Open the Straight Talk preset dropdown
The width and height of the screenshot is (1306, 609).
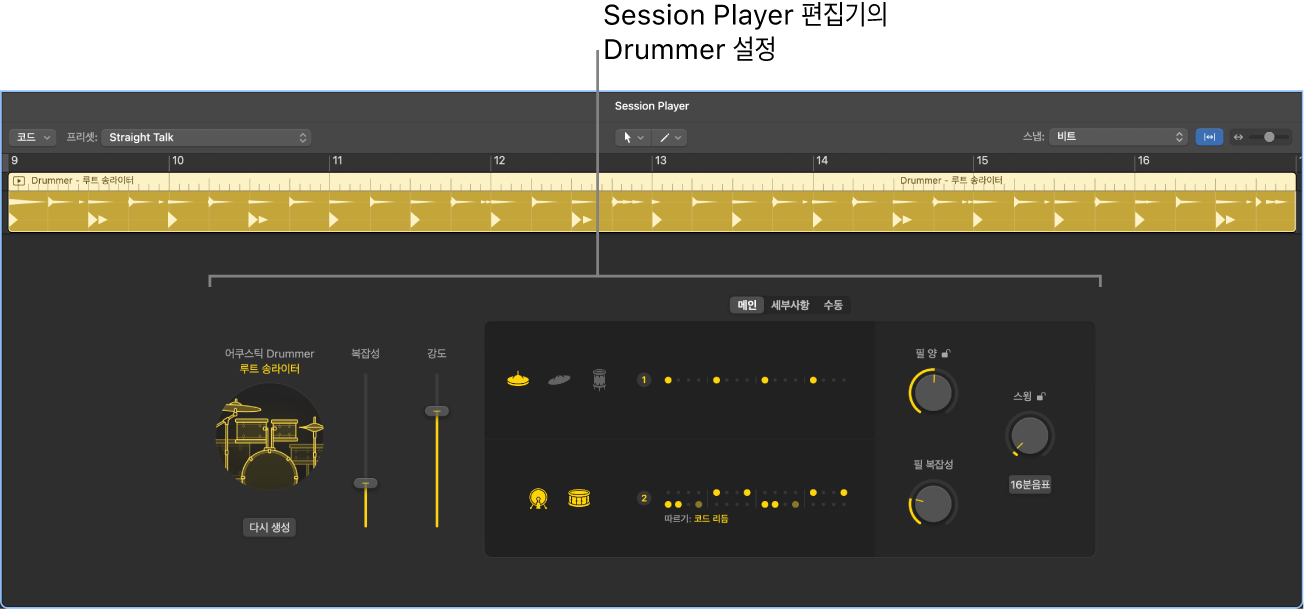click(x=206, y=137)
